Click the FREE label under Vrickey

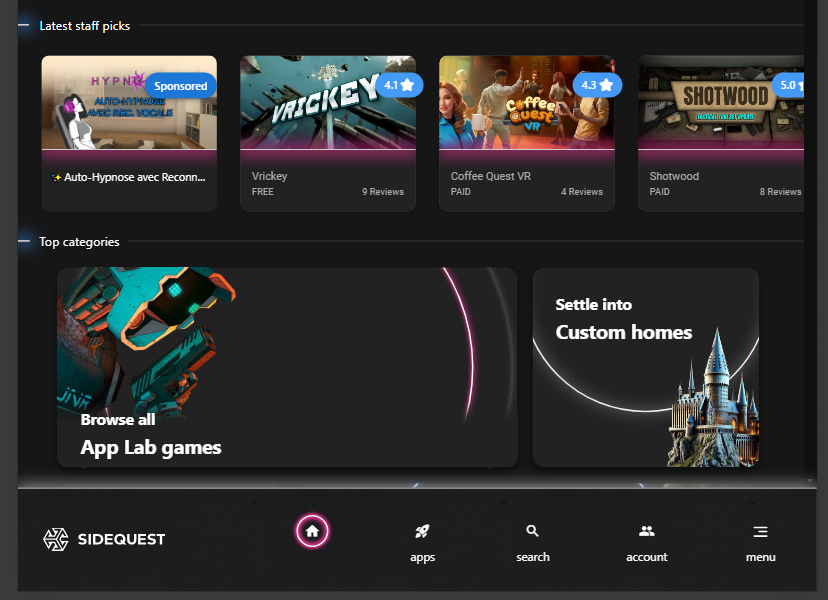click(x=262, y=192)
